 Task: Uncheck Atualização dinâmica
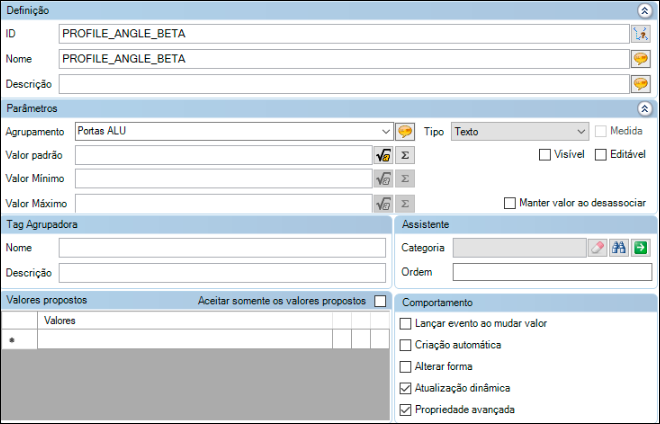point(405,388)
